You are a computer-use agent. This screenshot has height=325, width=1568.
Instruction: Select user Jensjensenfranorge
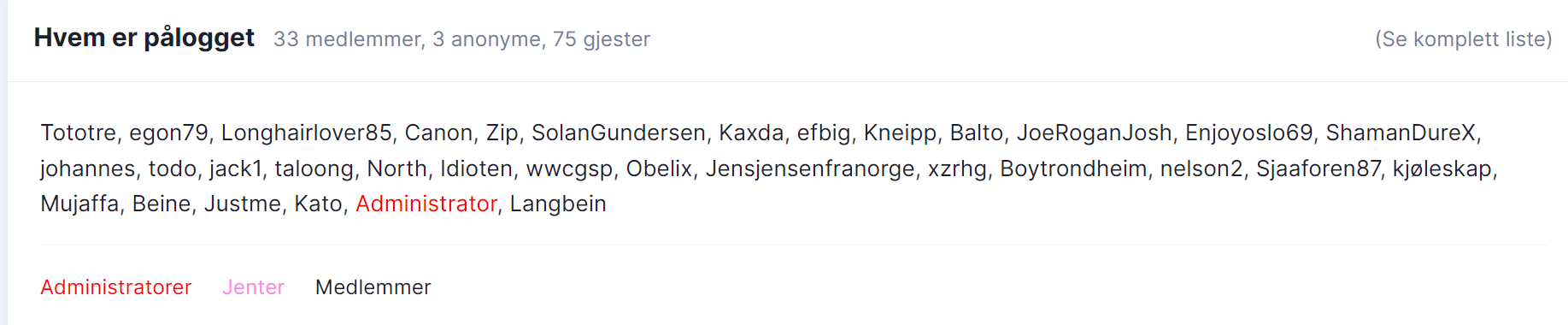pos(810,168)
